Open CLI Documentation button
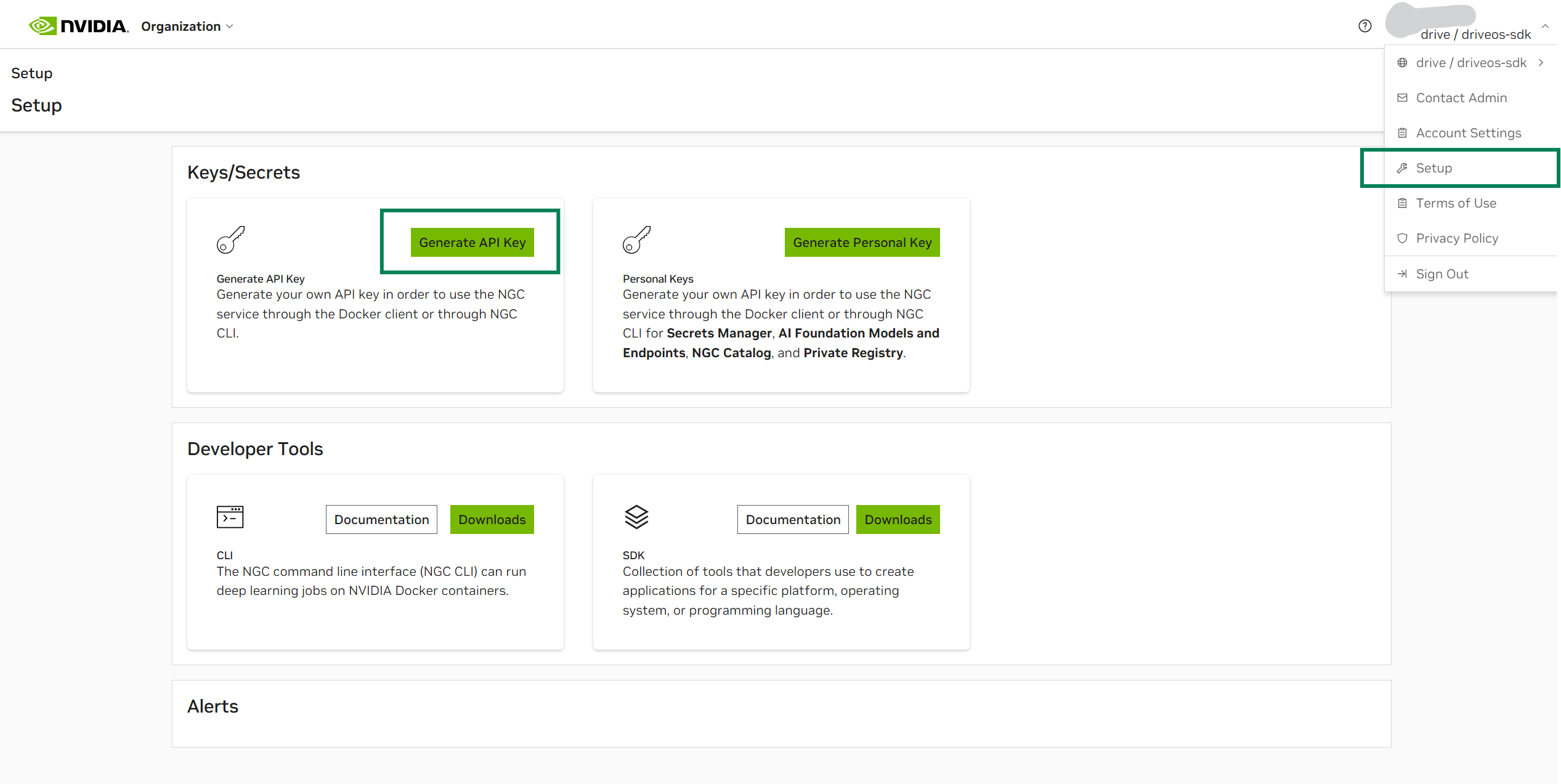 point(381,520)
